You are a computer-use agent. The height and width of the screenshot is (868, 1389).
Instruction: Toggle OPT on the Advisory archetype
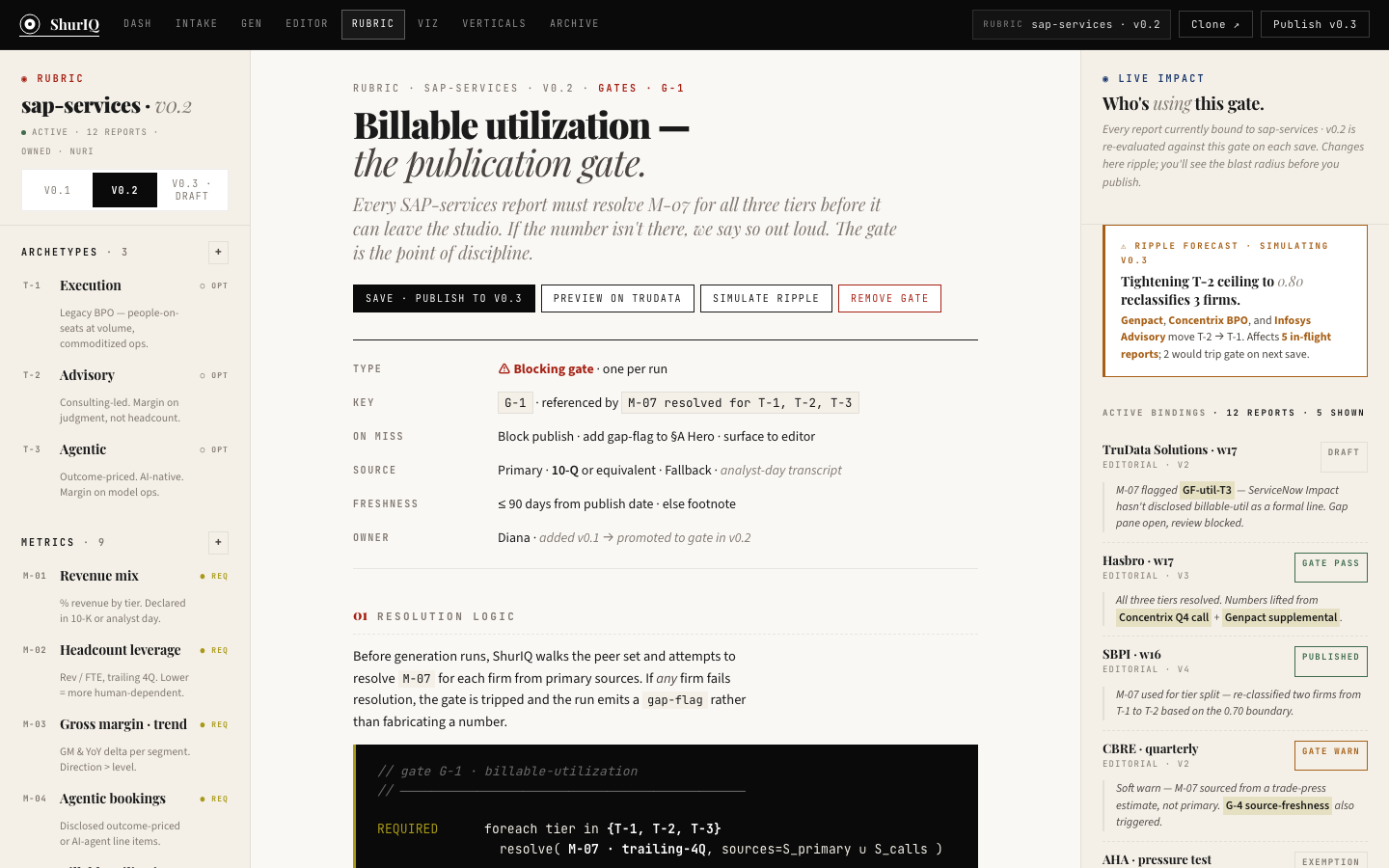click(x=214, y=375)
